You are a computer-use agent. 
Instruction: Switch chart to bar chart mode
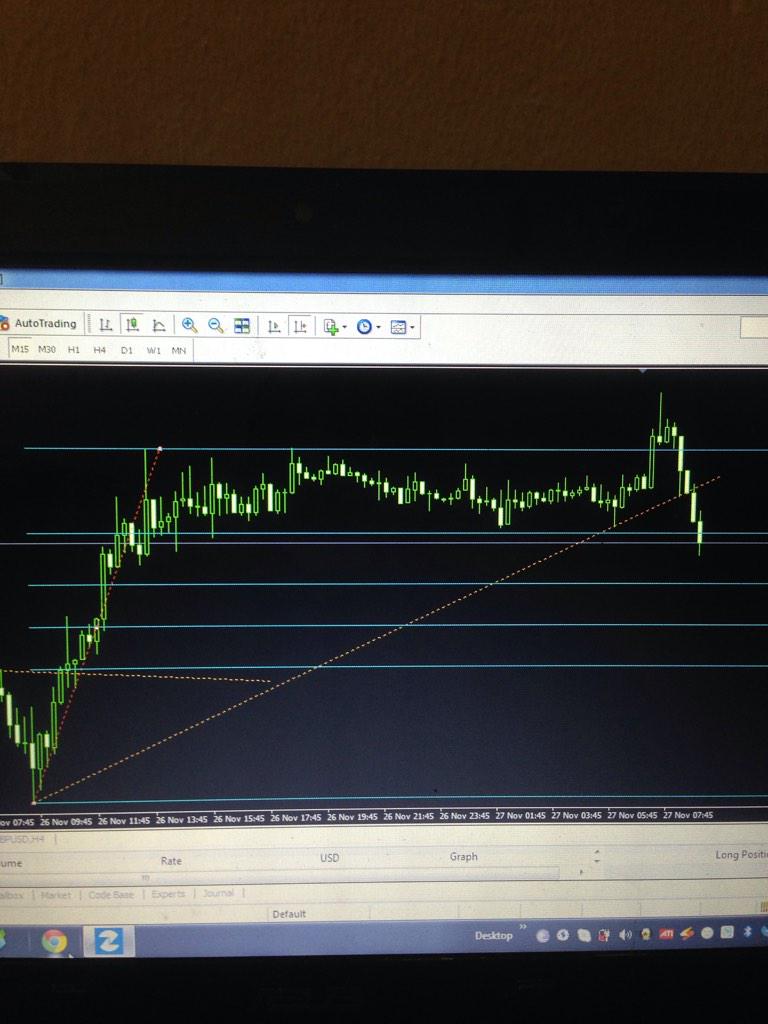point(106,325)
